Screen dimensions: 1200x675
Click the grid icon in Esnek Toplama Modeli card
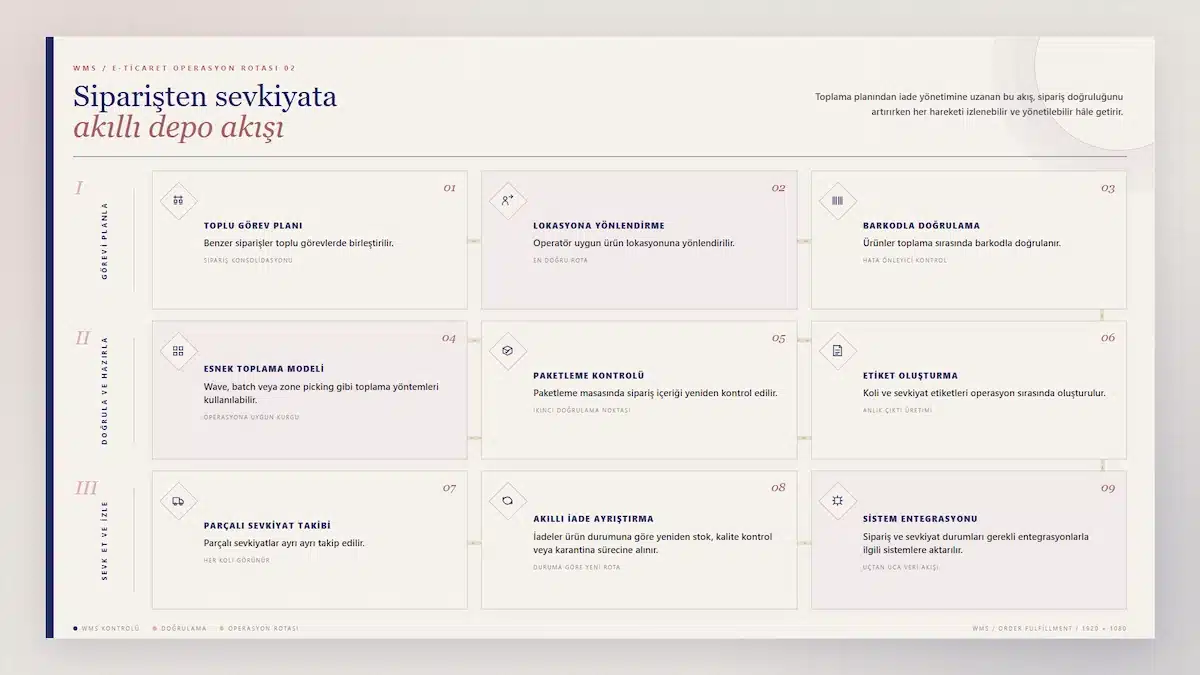[178, 351]
